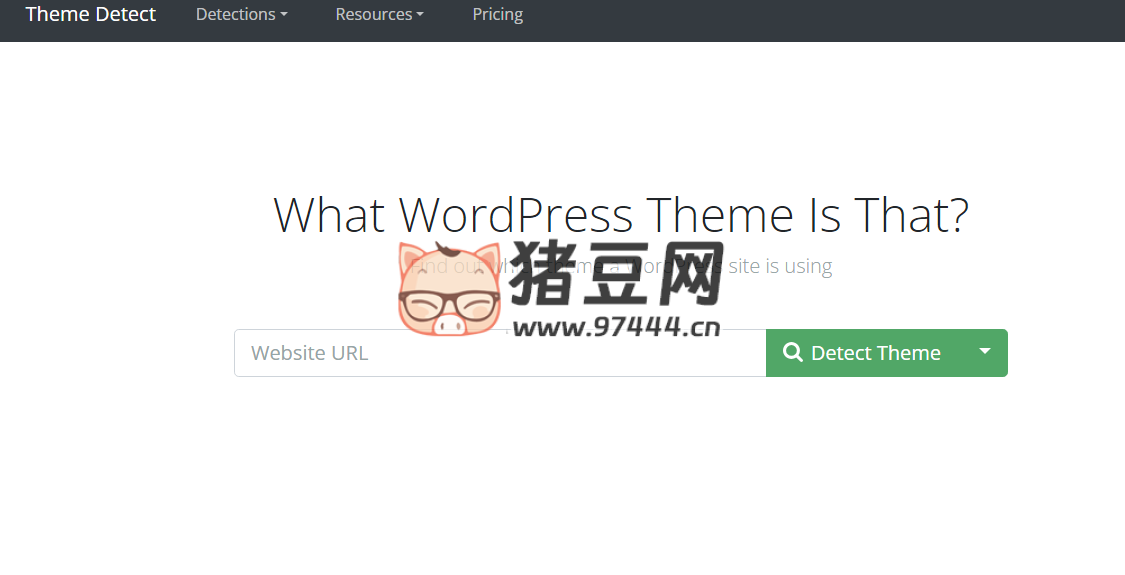Click the "What WordPress Theme Is That?" heading
This screenshot has height=575, width=1125.
coord(621,215)
